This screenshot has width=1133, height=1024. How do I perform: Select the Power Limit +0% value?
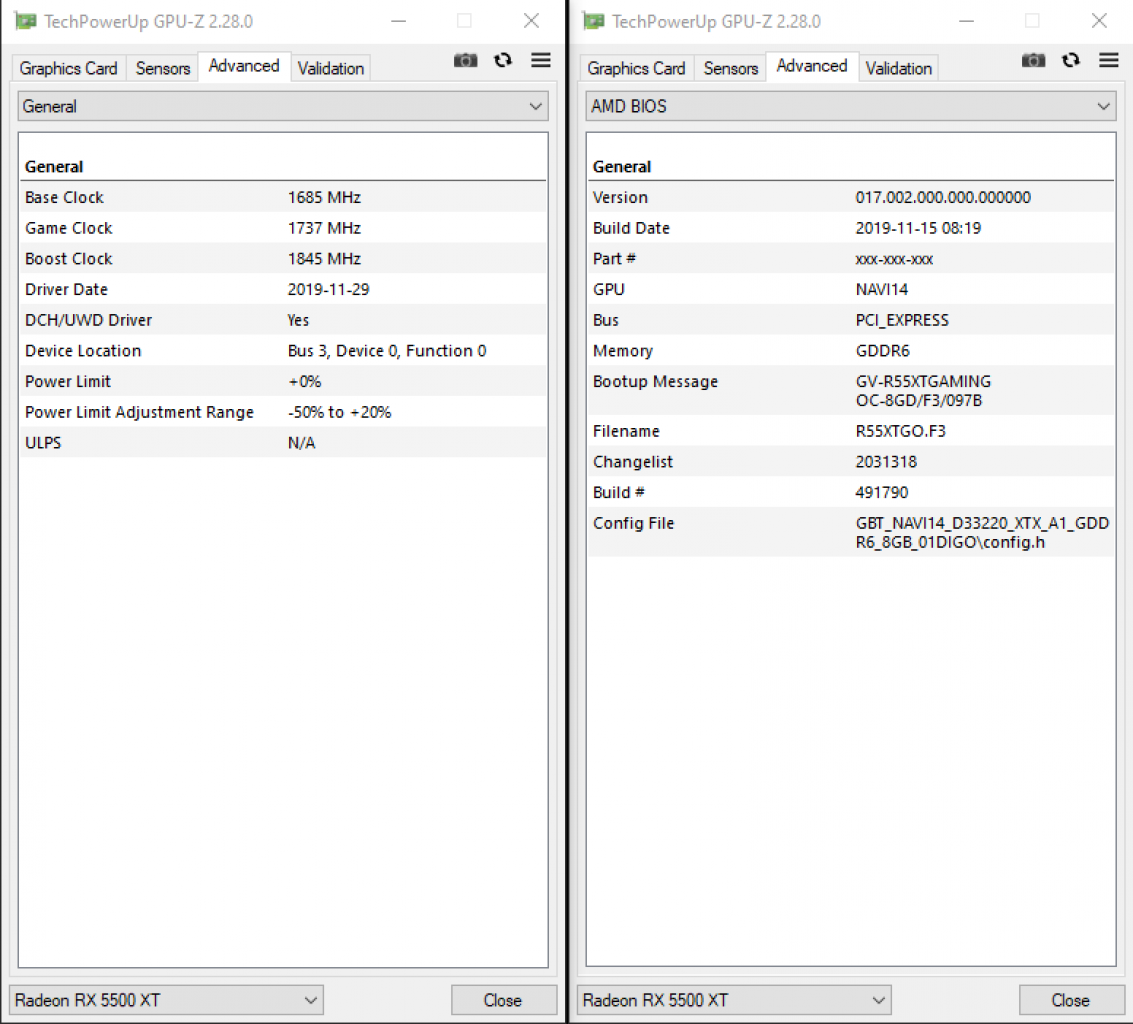tap(304, 382)
